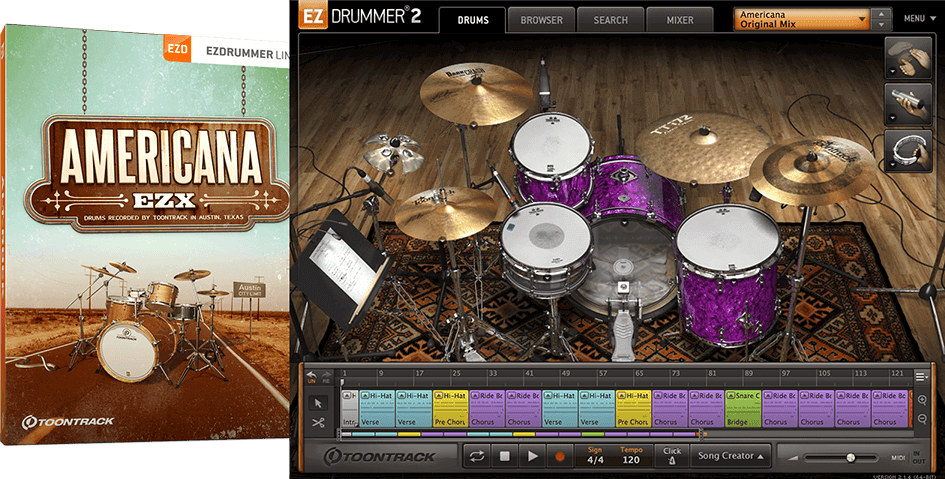945x479 pixels.
Task: Select the tambourine percussion slot
Action: [x=909, y=151]
